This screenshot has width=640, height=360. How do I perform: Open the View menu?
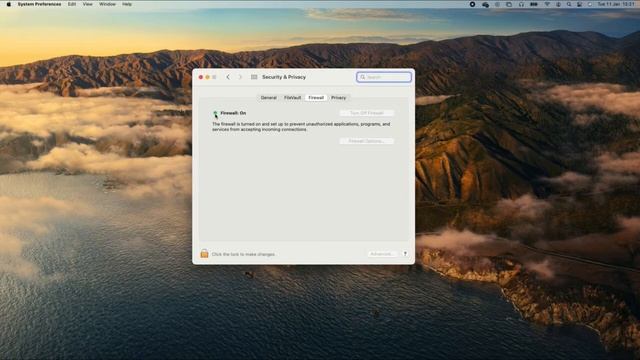[87, 4]
